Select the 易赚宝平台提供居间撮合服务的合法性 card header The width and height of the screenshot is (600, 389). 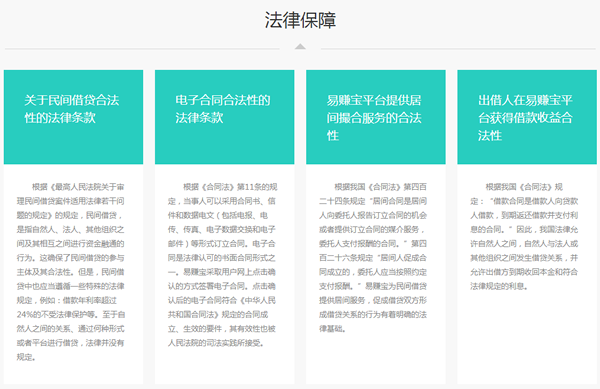coord(376,117)
